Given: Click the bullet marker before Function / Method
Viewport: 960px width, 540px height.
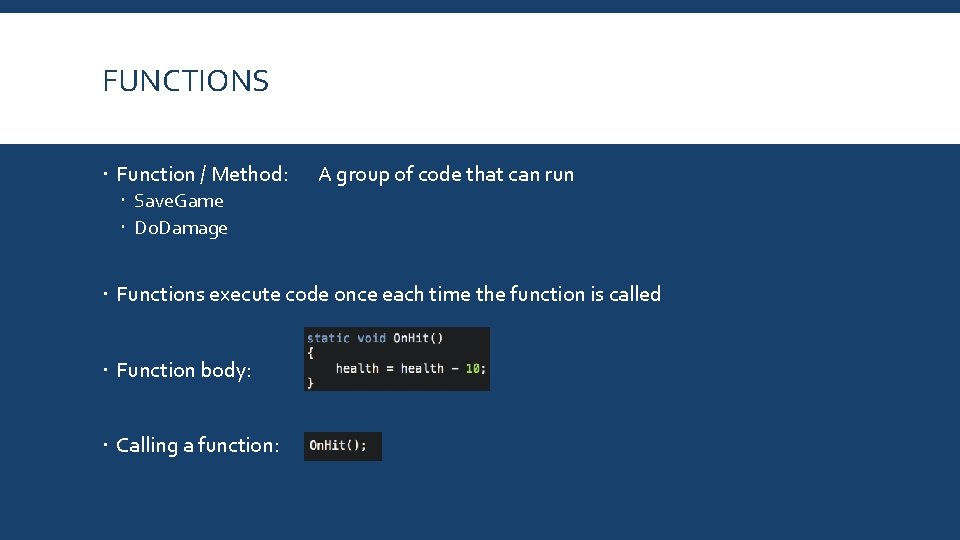Looking at the screenshot, I should point(105,174).
